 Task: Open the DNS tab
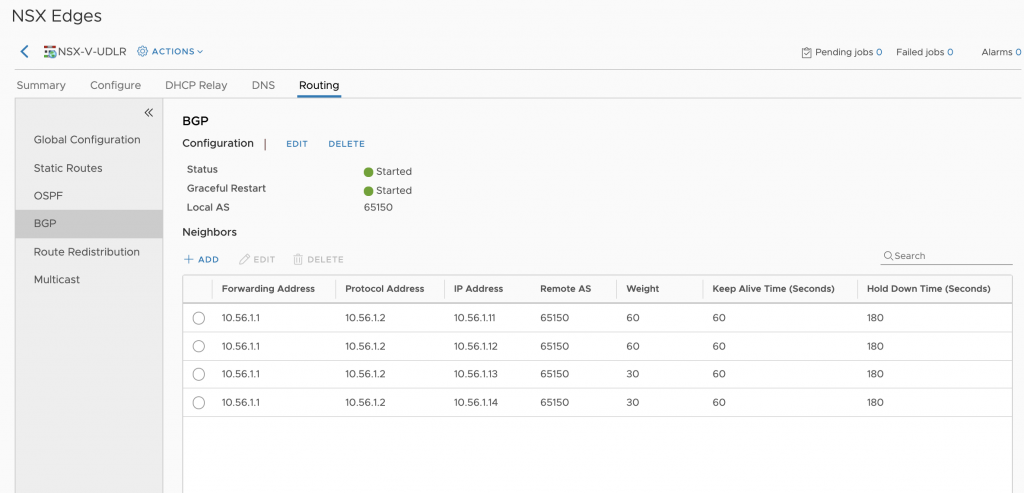click(x=263, y=86)
